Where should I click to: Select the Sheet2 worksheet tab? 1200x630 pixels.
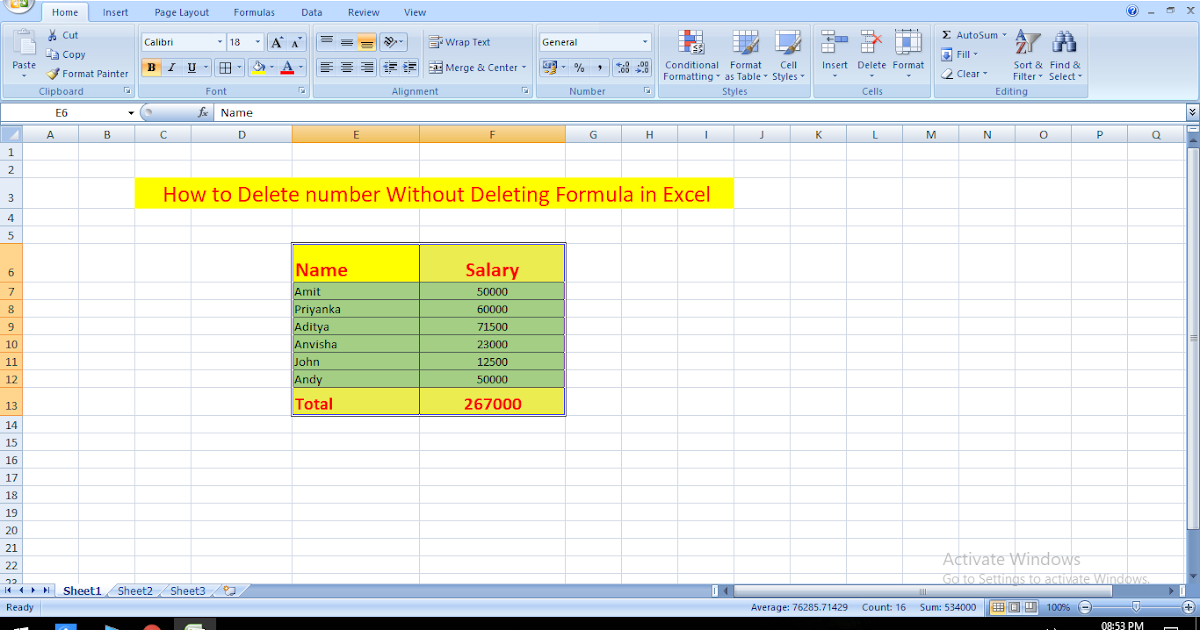pyautogui.click(x=135, y=591)
